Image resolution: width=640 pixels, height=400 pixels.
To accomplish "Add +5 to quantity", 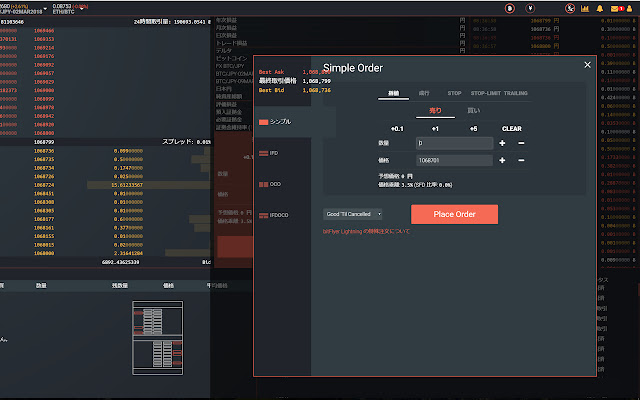I will coord(473,129).
